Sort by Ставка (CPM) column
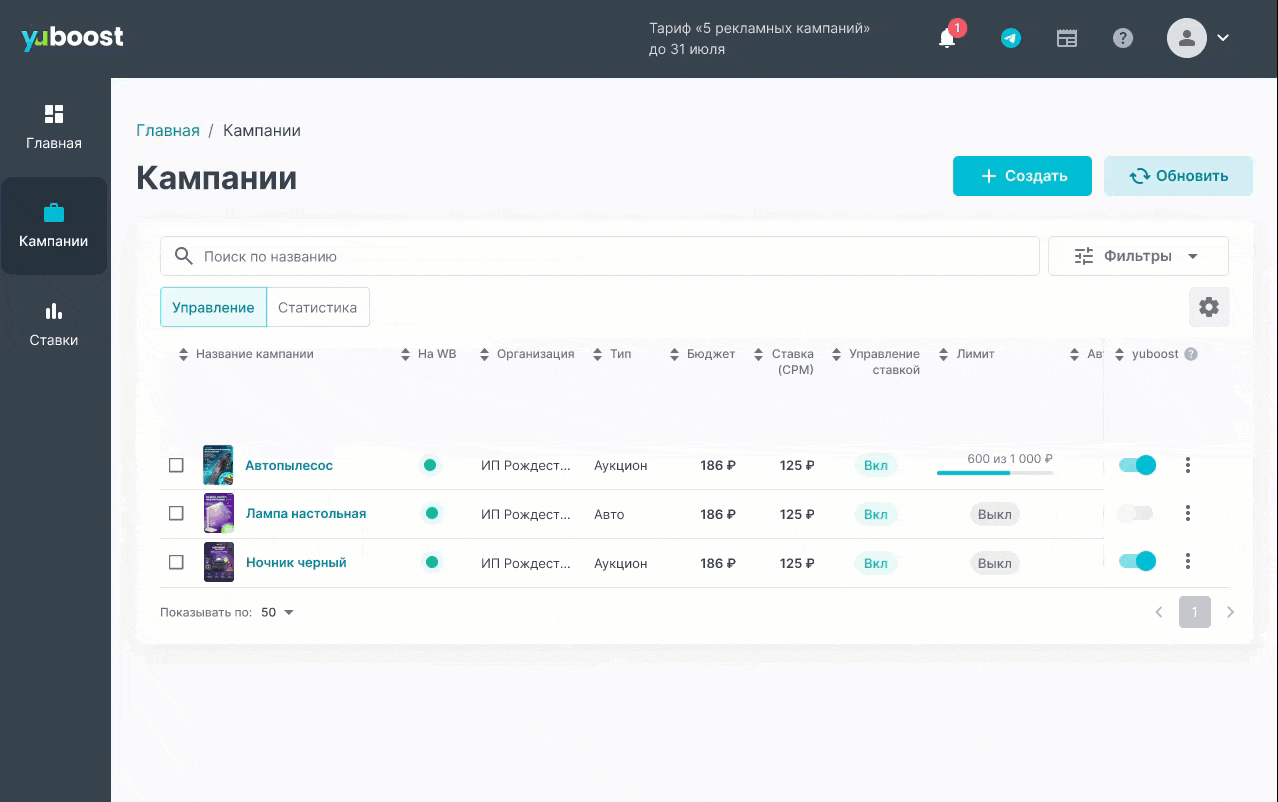Viewport: 1278px width, 802px height. 759,354
